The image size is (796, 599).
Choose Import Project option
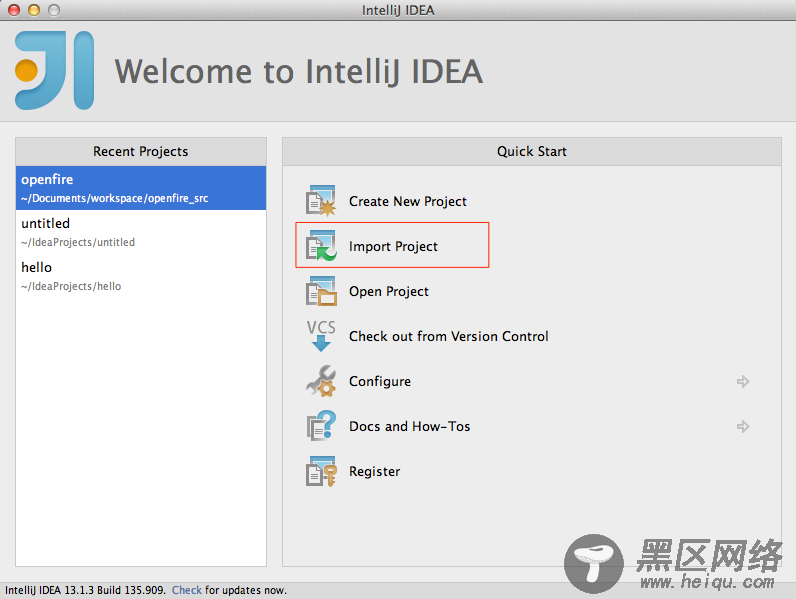393,246
